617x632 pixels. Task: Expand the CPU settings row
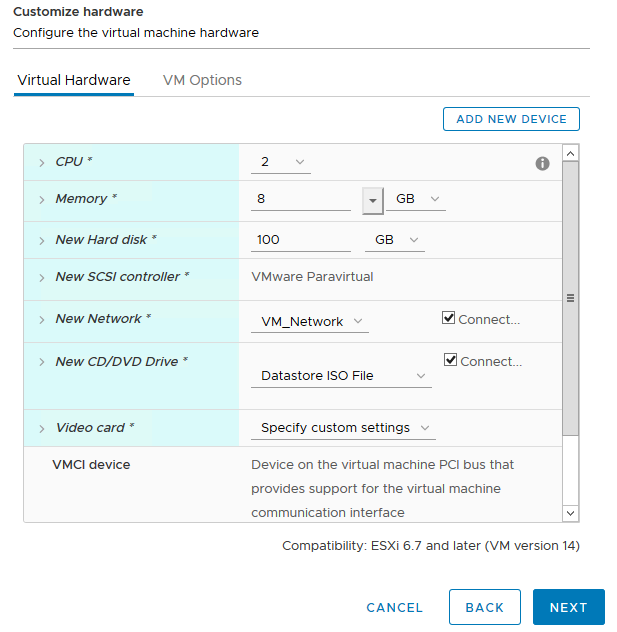click(x=42, y=162)
